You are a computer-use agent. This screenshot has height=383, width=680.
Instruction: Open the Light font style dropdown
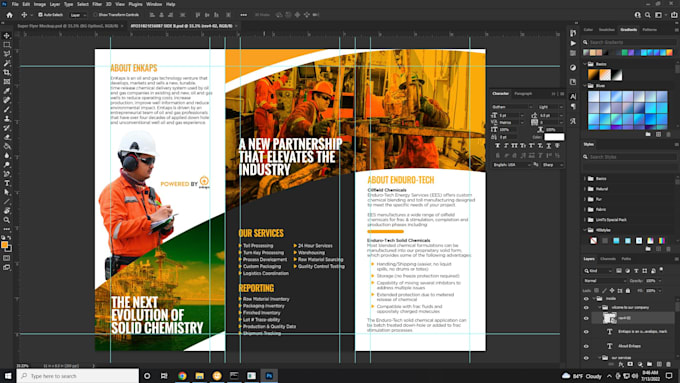tap(550, 107)
